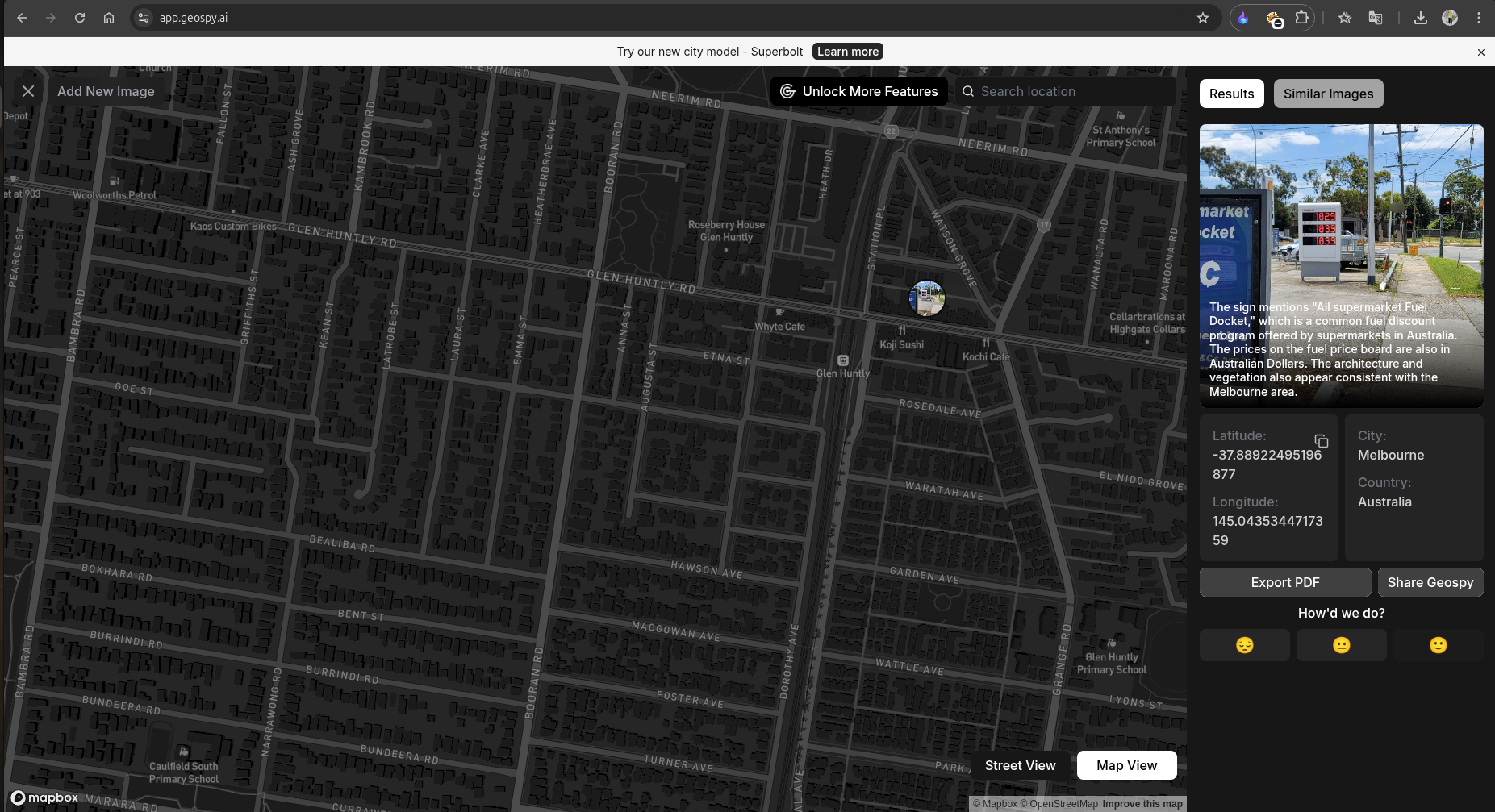Click the OpenStreetMap attribution link
Image resolution: width=1495 pixels, height=812 pixels.
pos(1059,804)
